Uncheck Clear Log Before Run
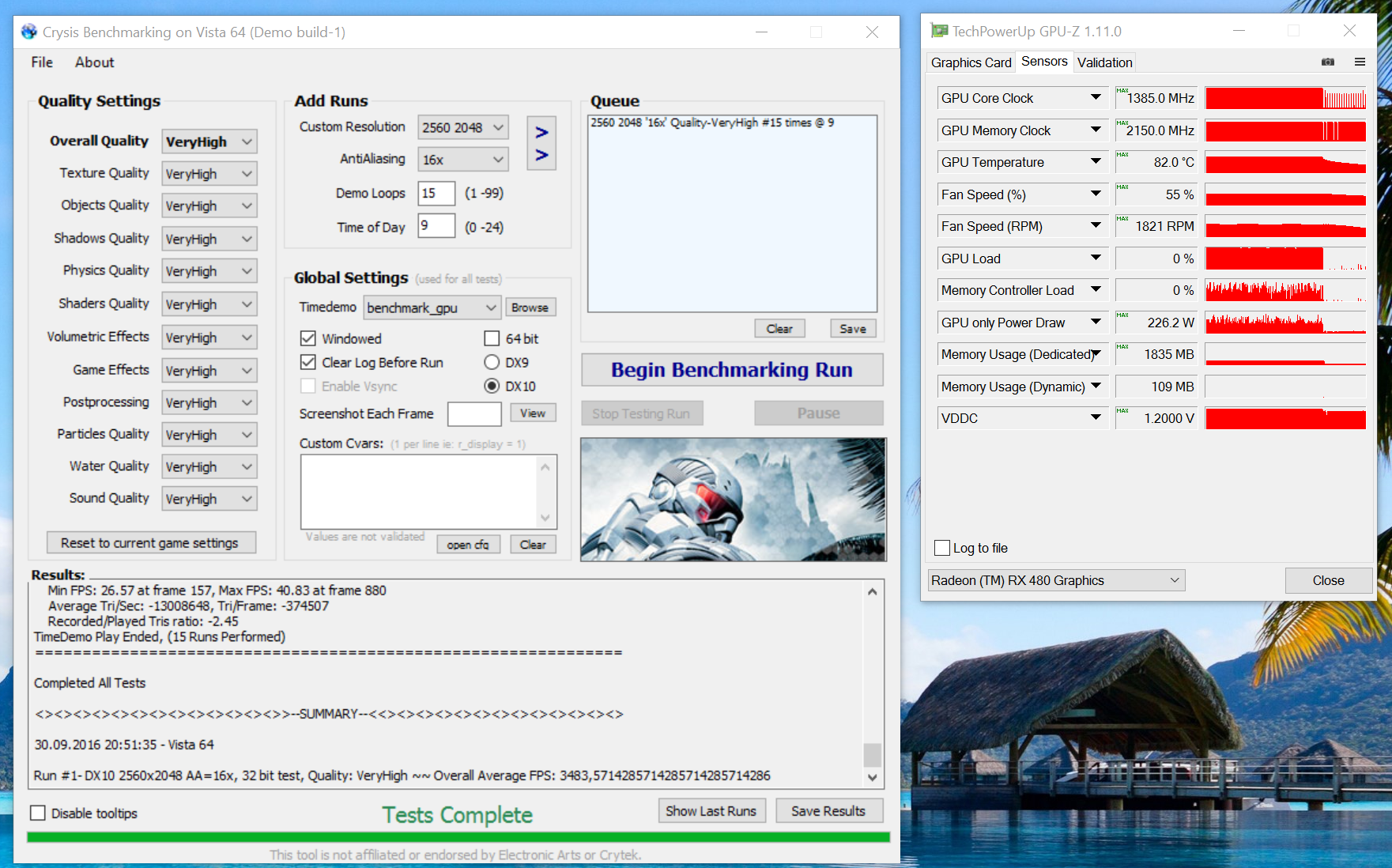Screen dimensions: 1392x868 coord(308,362)
